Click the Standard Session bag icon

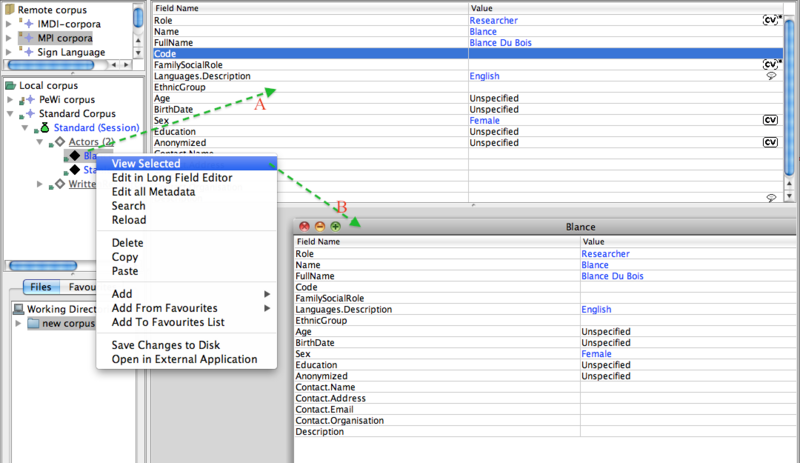45,127
